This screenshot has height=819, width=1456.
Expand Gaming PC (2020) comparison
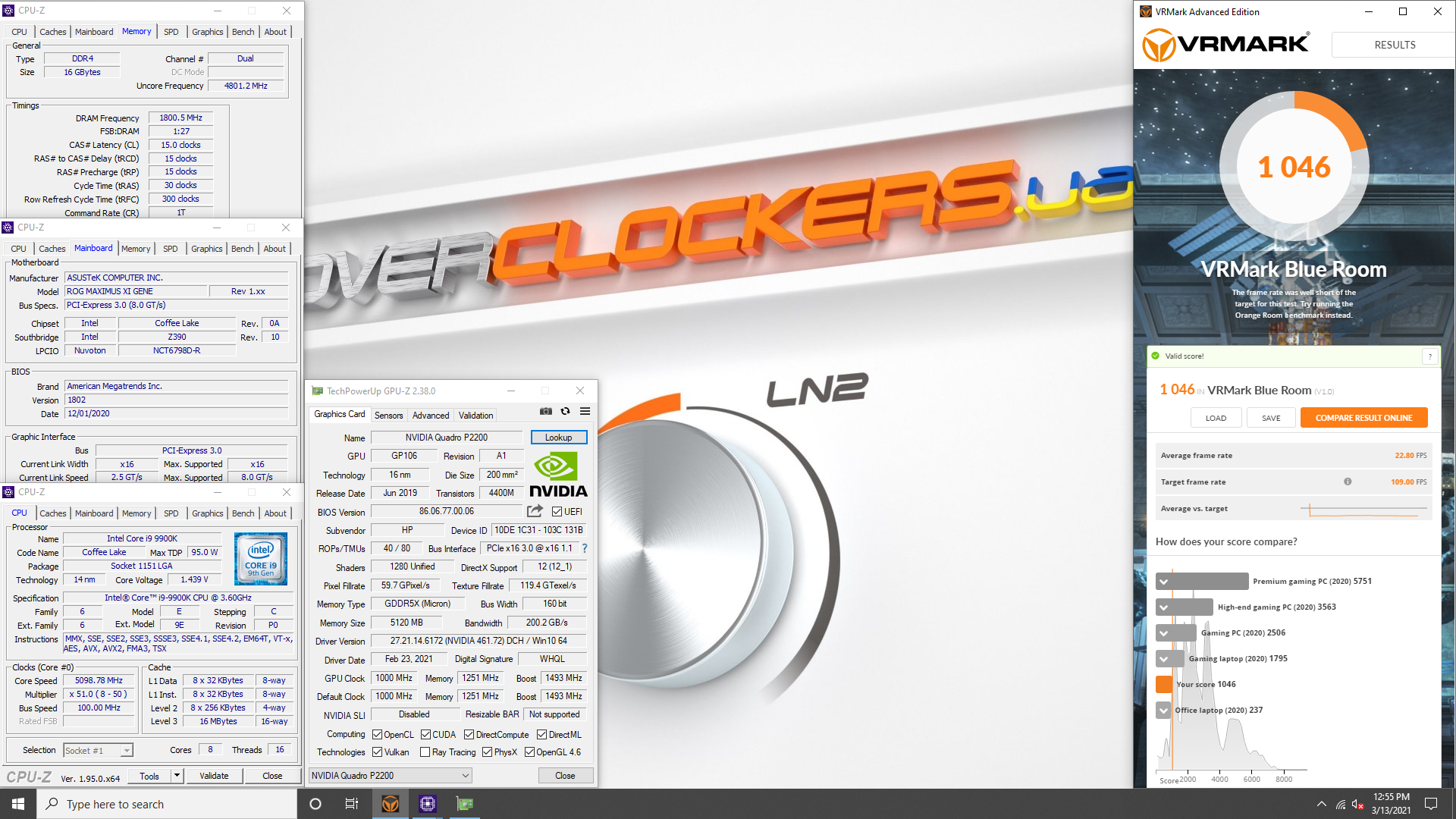pos(1164,633)
